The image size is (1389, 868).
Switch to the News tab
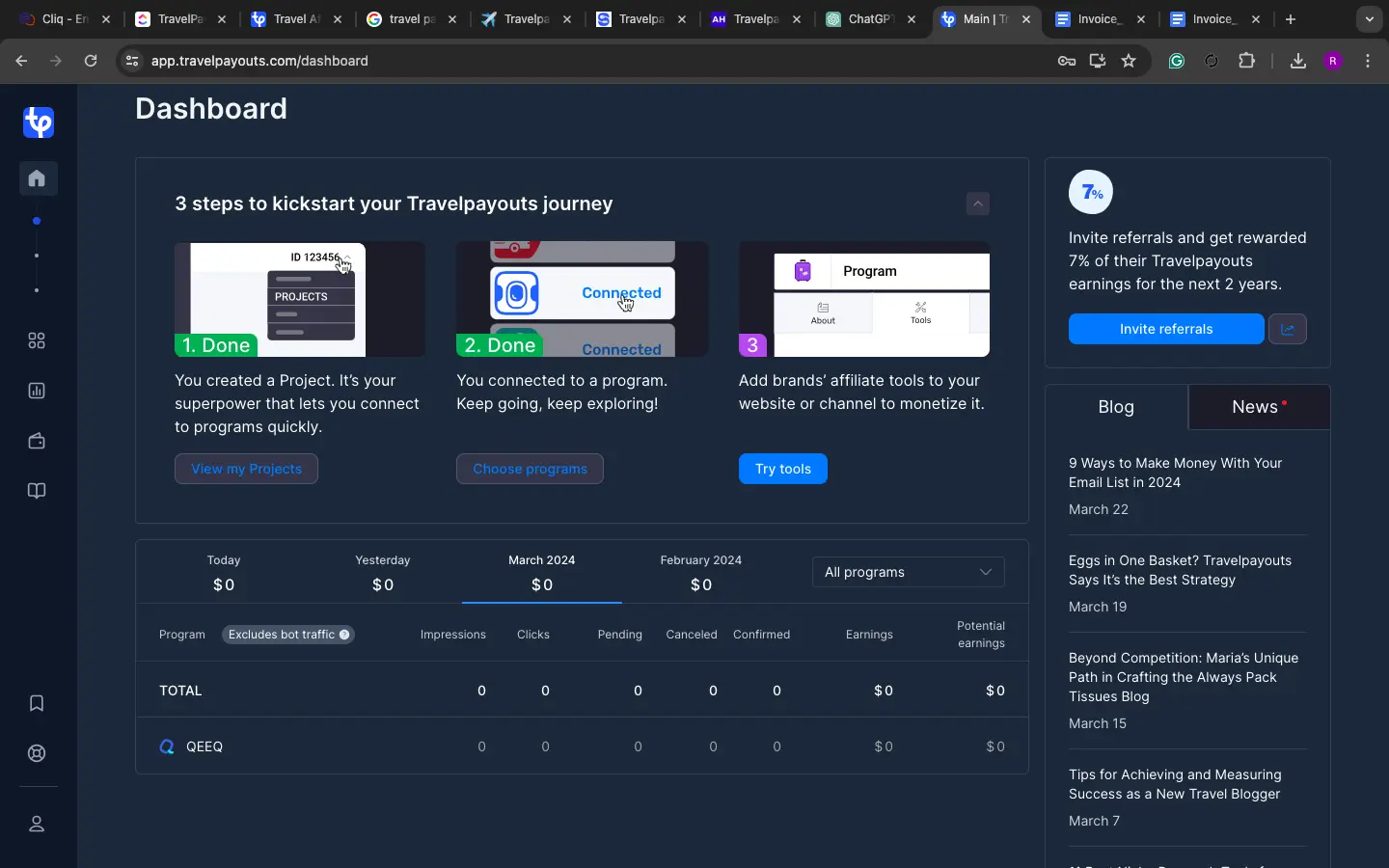1259,407
